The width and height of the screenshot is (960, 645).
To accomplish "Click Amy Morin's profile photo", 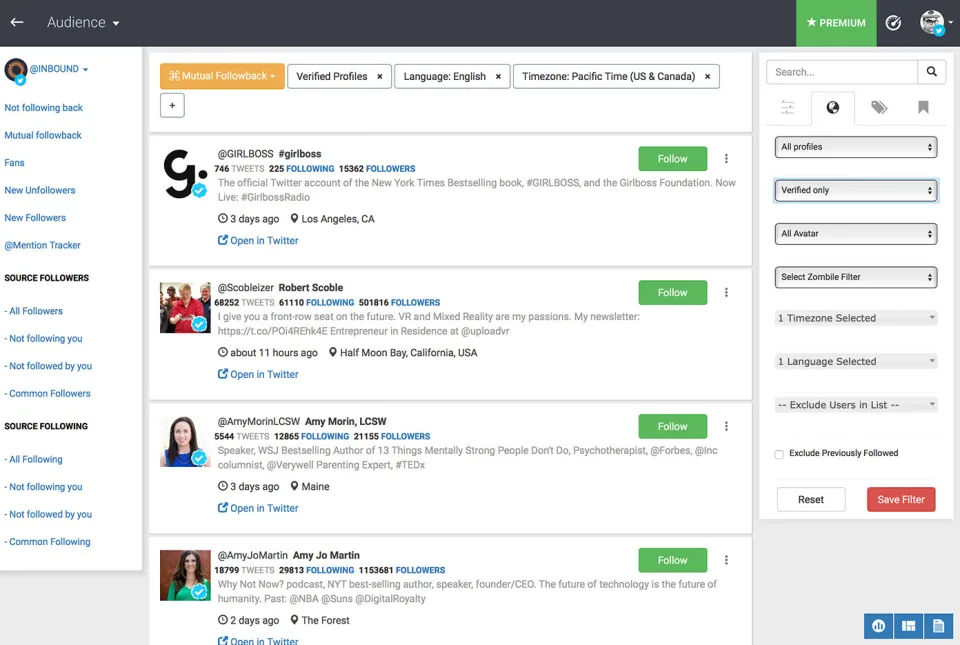I will point(185,441).
